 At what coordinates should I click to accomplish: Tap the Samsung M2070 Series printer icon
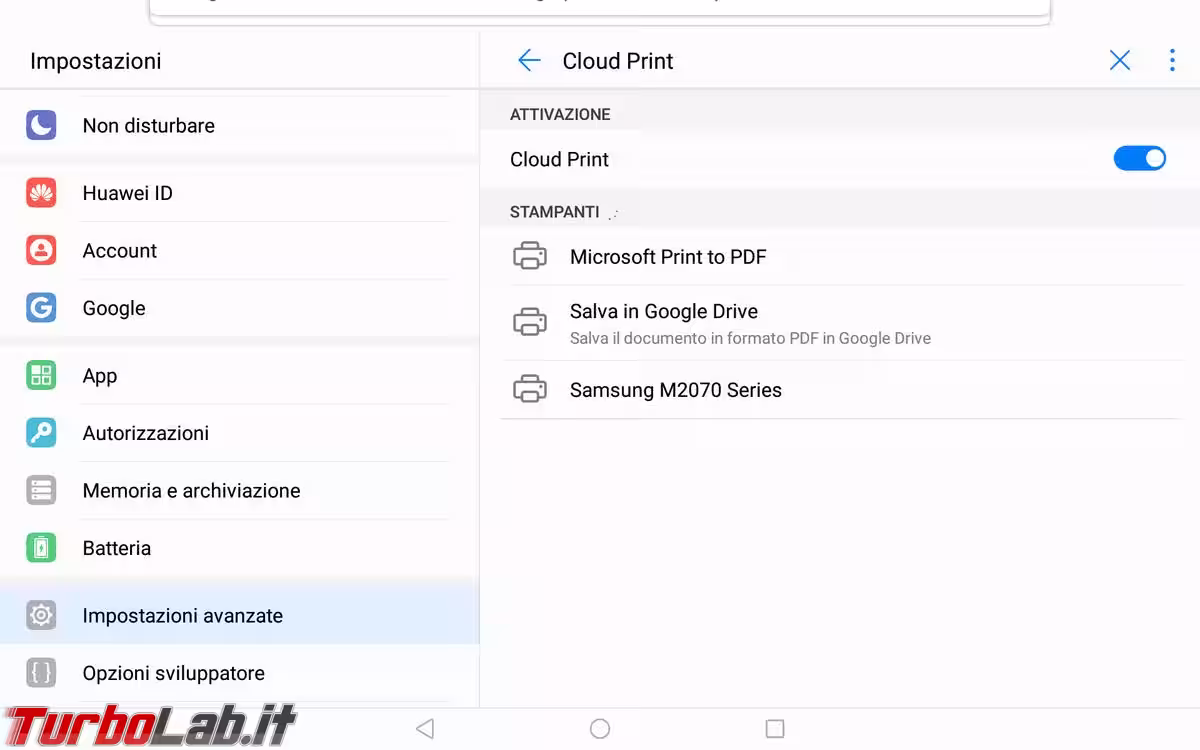pos(530,389)
